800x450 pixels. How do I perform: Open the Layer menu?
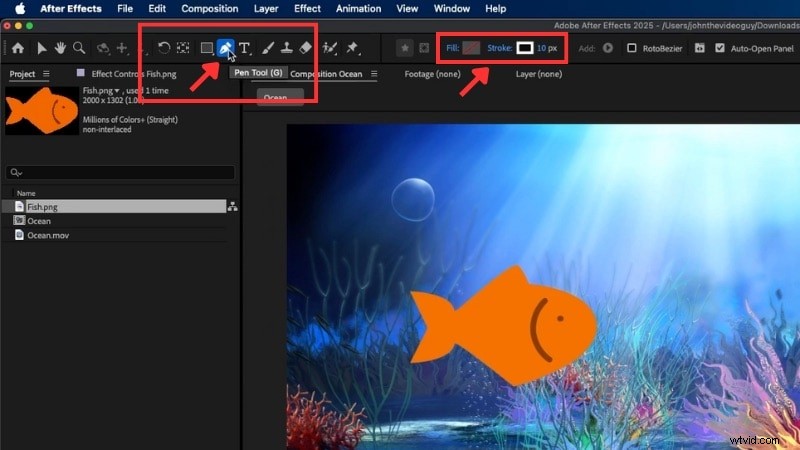tap(266, 9)
